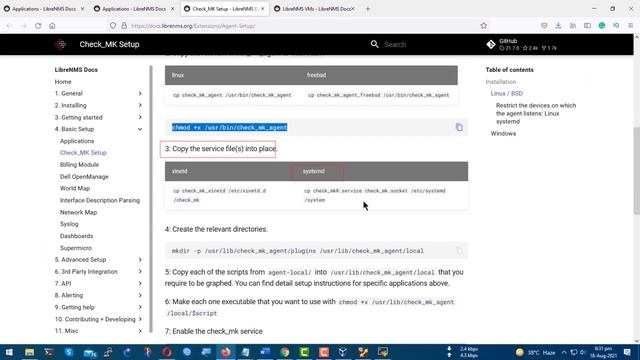
Task: Open Skype from the taskbar
Action: 69,352
